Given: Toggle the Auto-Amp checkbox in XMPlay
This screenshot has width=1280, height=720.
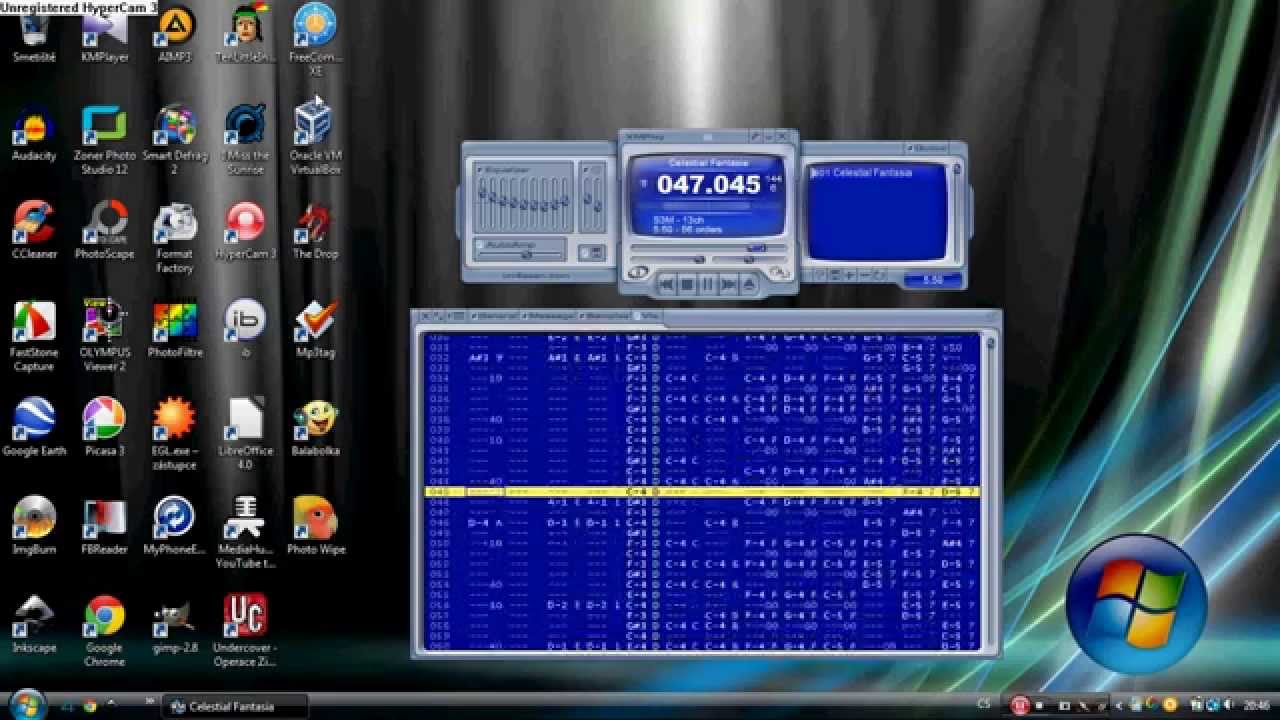Looking at the screenshot, I should 479,245.
